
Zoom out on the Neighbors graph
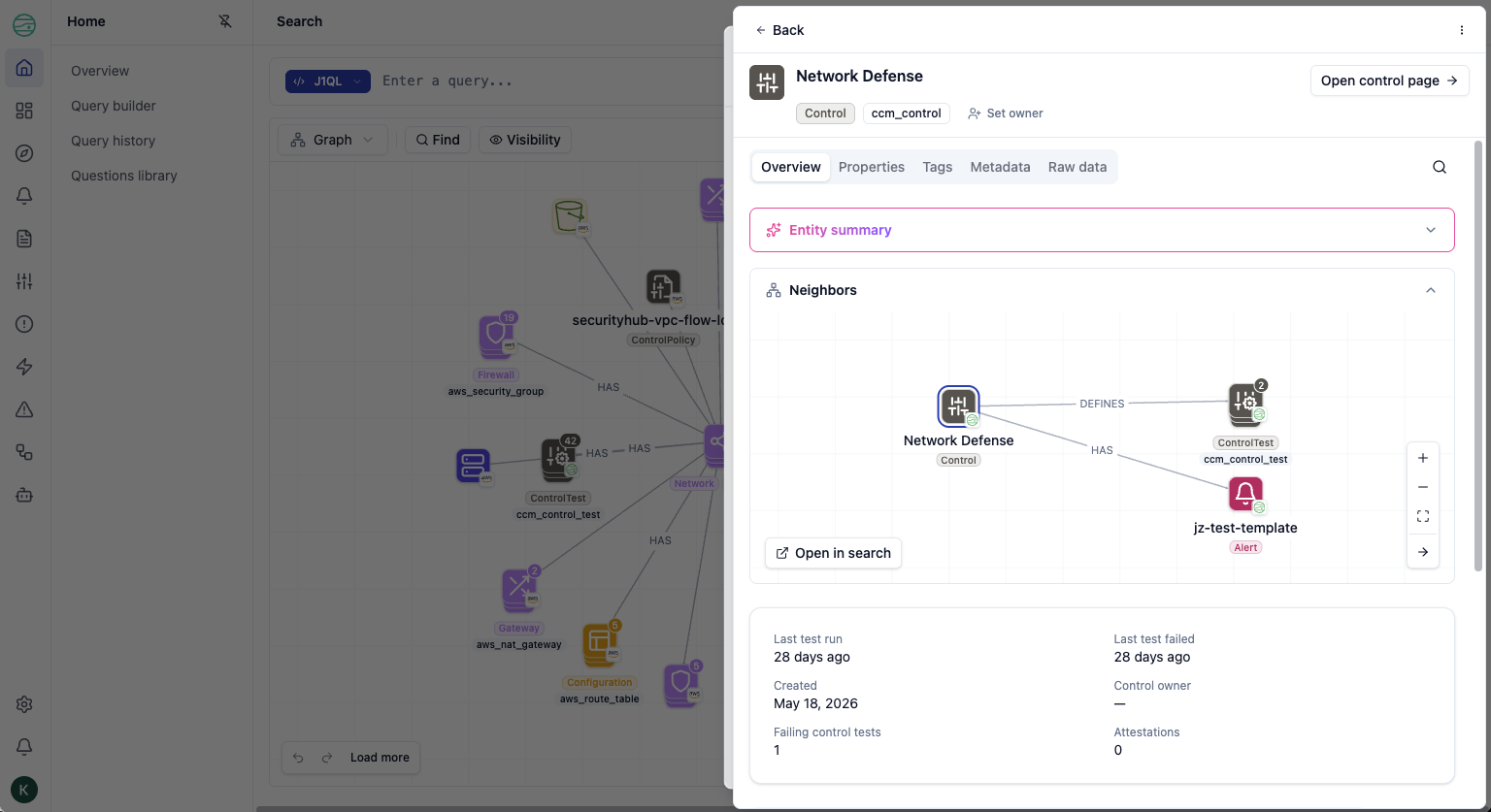[x=1423, y=487]
